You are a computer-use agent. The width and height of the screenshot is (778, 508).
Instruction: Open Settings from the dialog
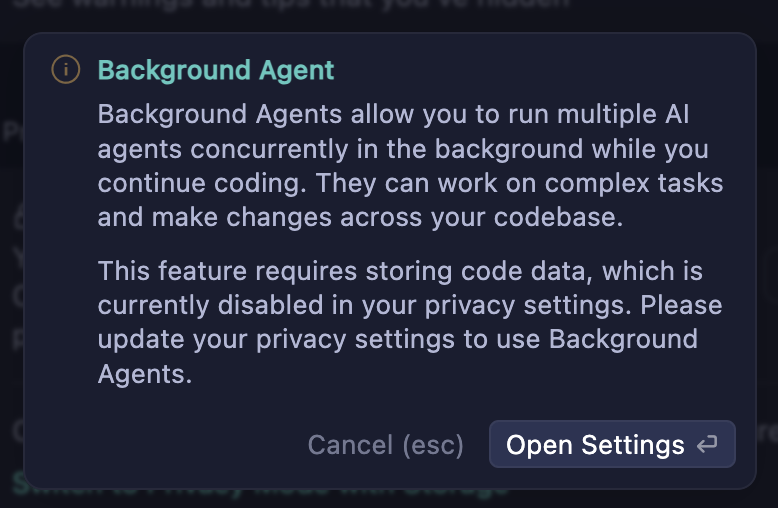(612, 444)
